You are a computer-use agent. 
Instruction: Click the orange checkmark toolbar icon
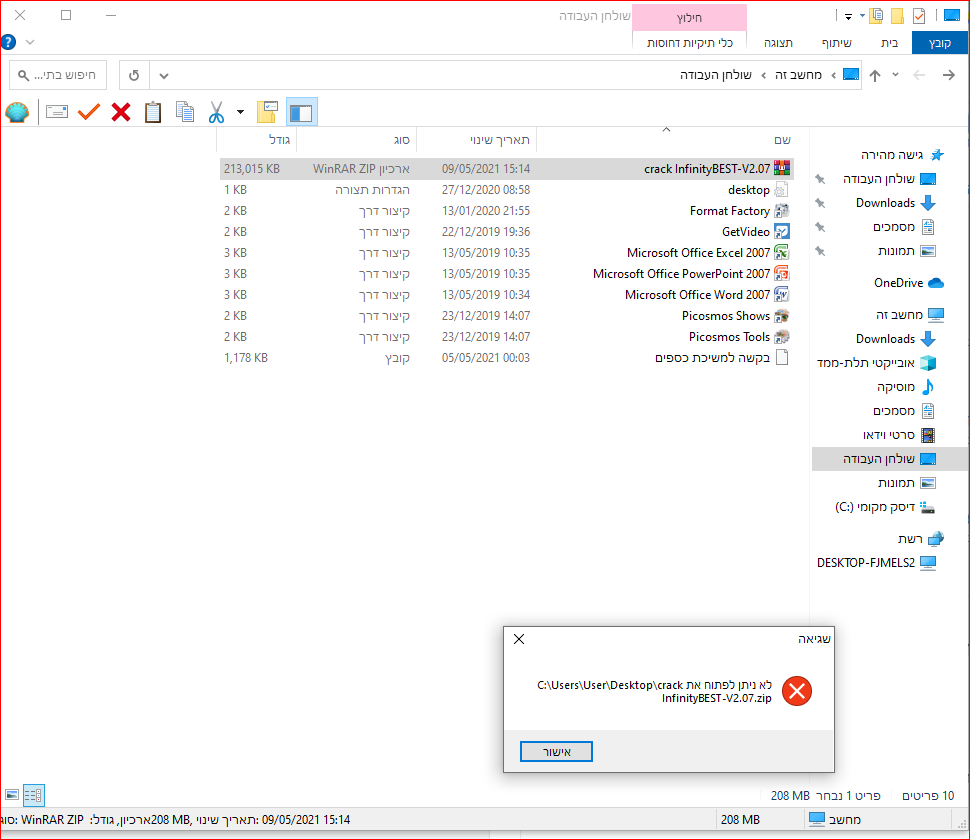point(89,112)
